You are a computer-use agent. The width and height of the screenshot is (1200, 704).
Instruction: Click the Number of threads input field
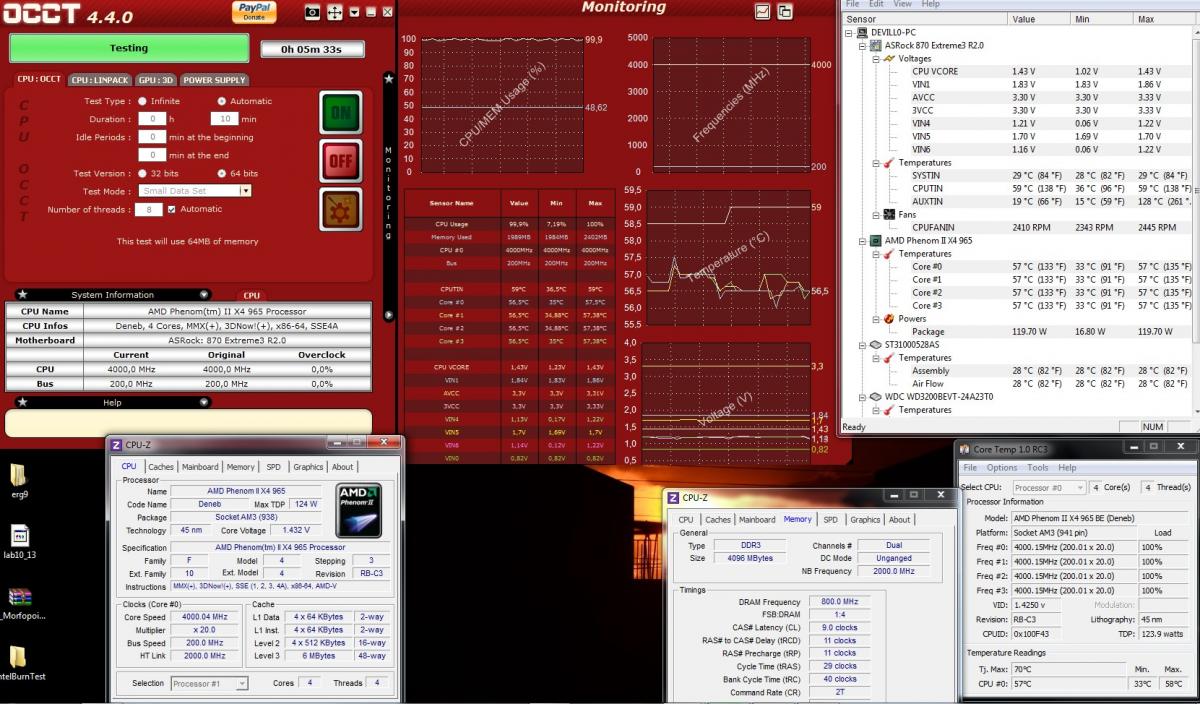(151, 209)
